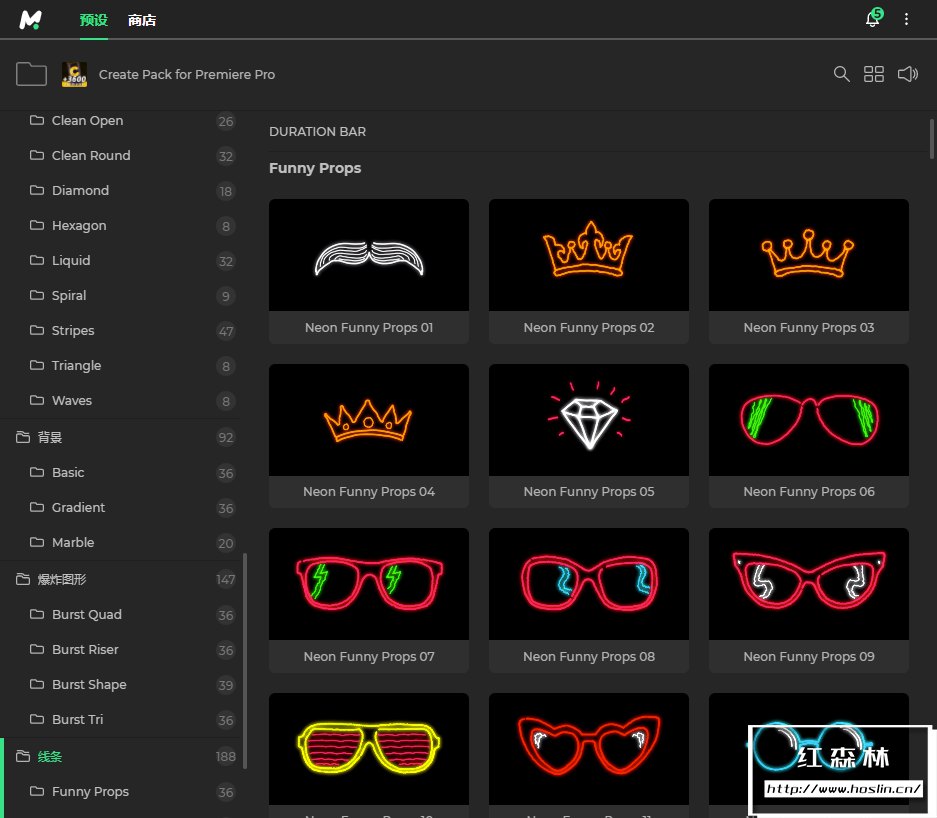The image size is (937, 818).
Task: Toggle the speaker sound icon
Action: (x=907, y=74)
